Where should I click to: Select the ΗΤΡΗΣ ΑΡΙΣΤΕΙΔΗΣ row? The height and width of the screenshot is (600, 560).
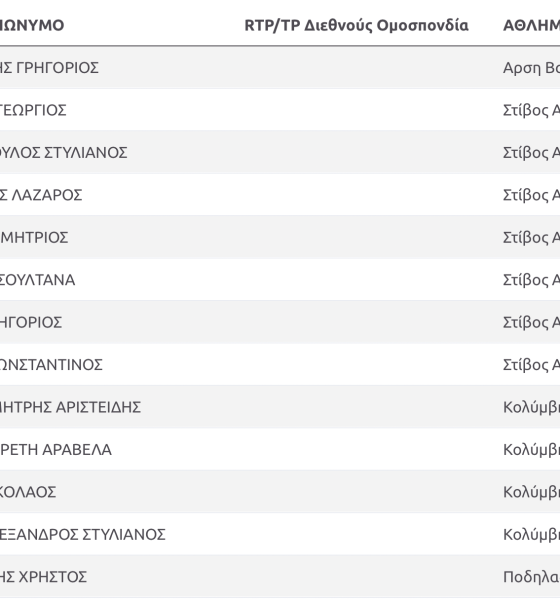click(x=280, y=407)
